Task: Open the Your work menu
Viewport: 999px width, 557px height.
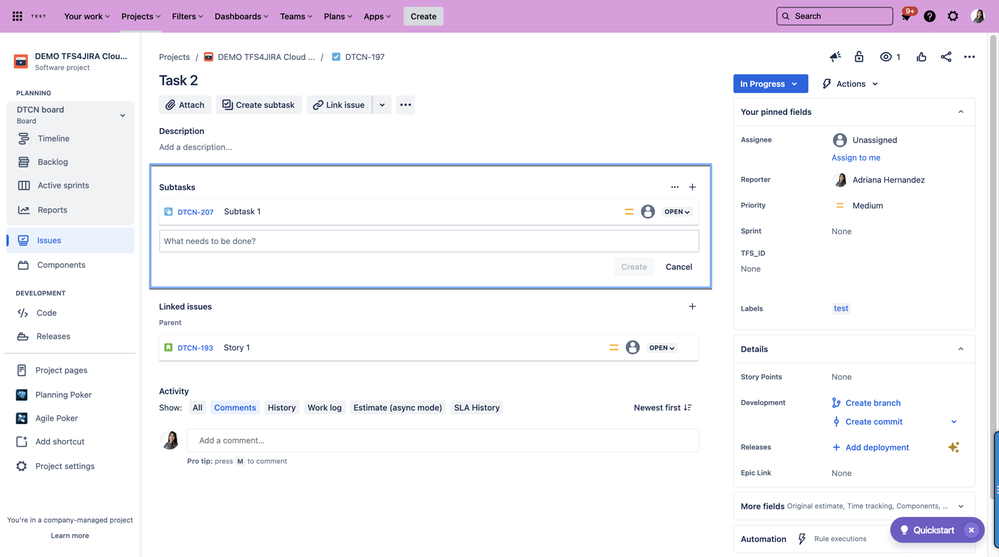Action: tap(87, 16)
